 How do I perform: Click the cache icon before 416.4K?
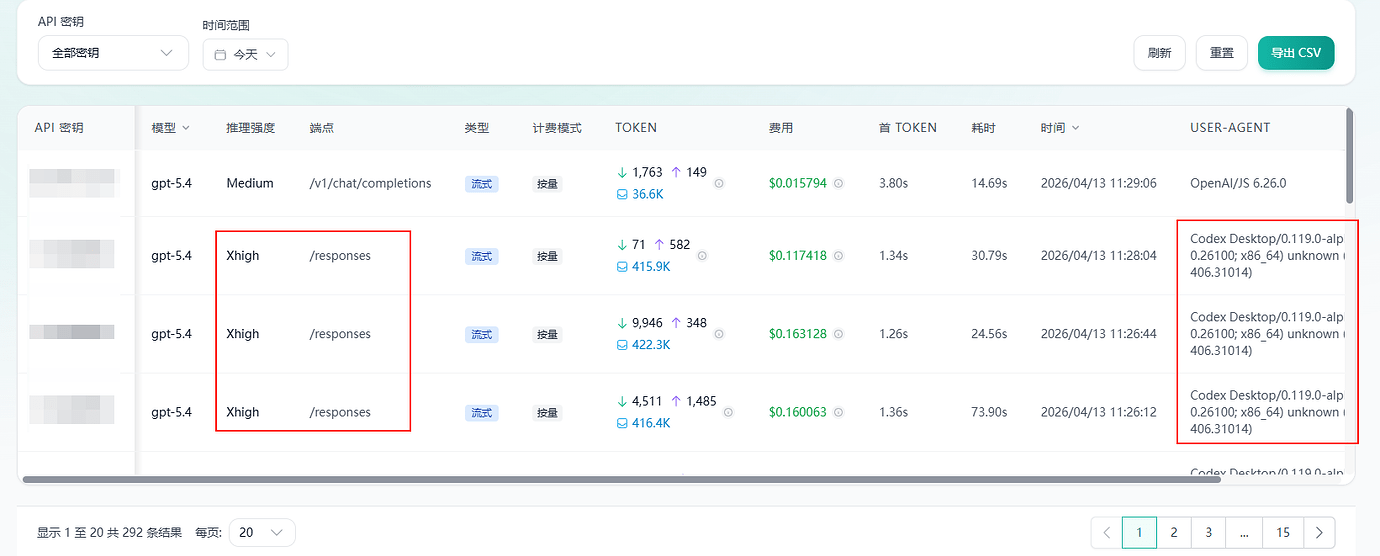tap(623, 423)
